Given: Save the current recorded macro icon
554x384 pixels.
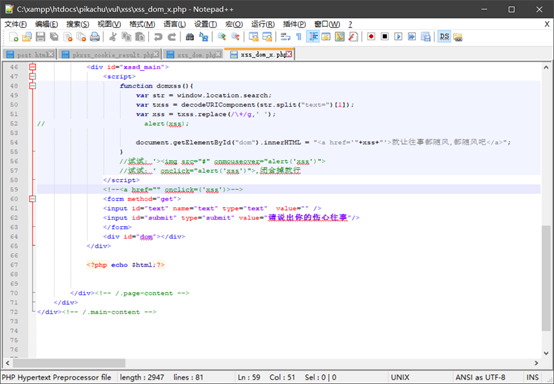Looking at the screenshot, I should [426, 37].
